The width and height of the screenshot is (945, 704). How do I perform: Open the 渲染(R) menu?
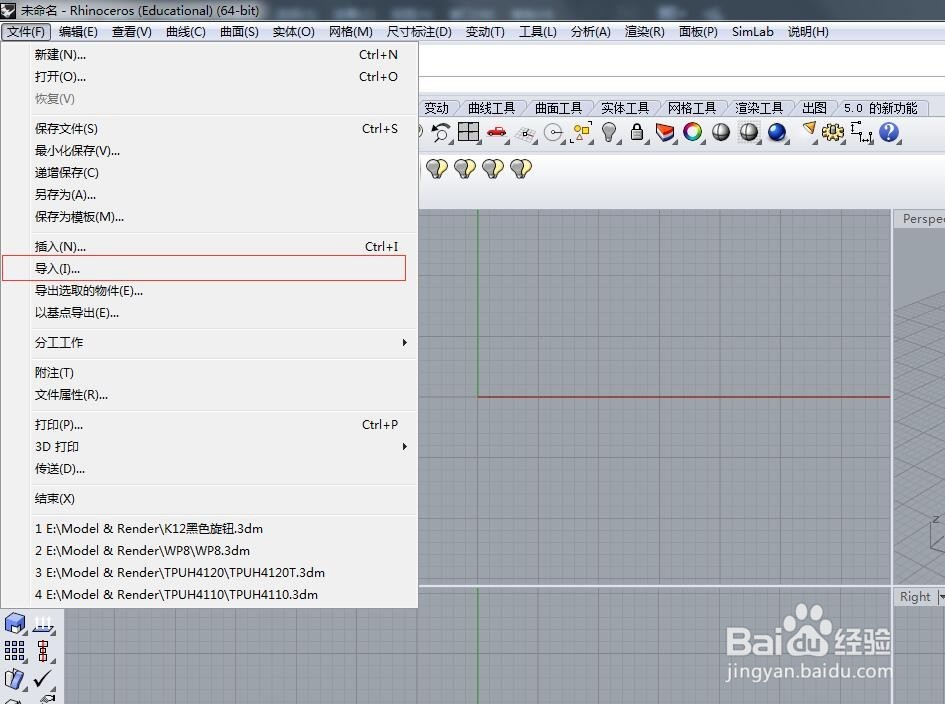645,32
